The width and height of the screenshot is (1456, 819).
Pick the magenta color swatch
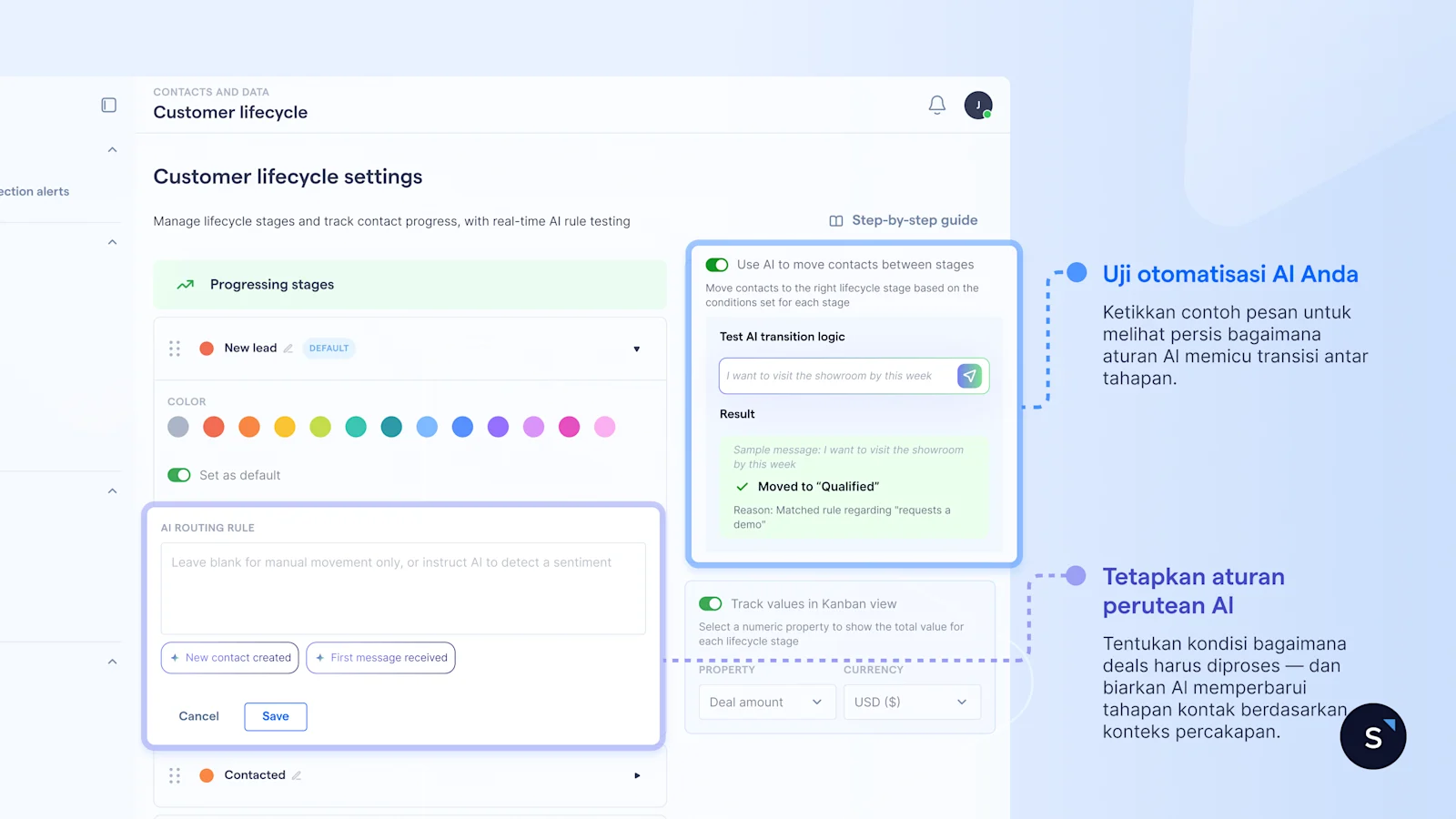570,427
